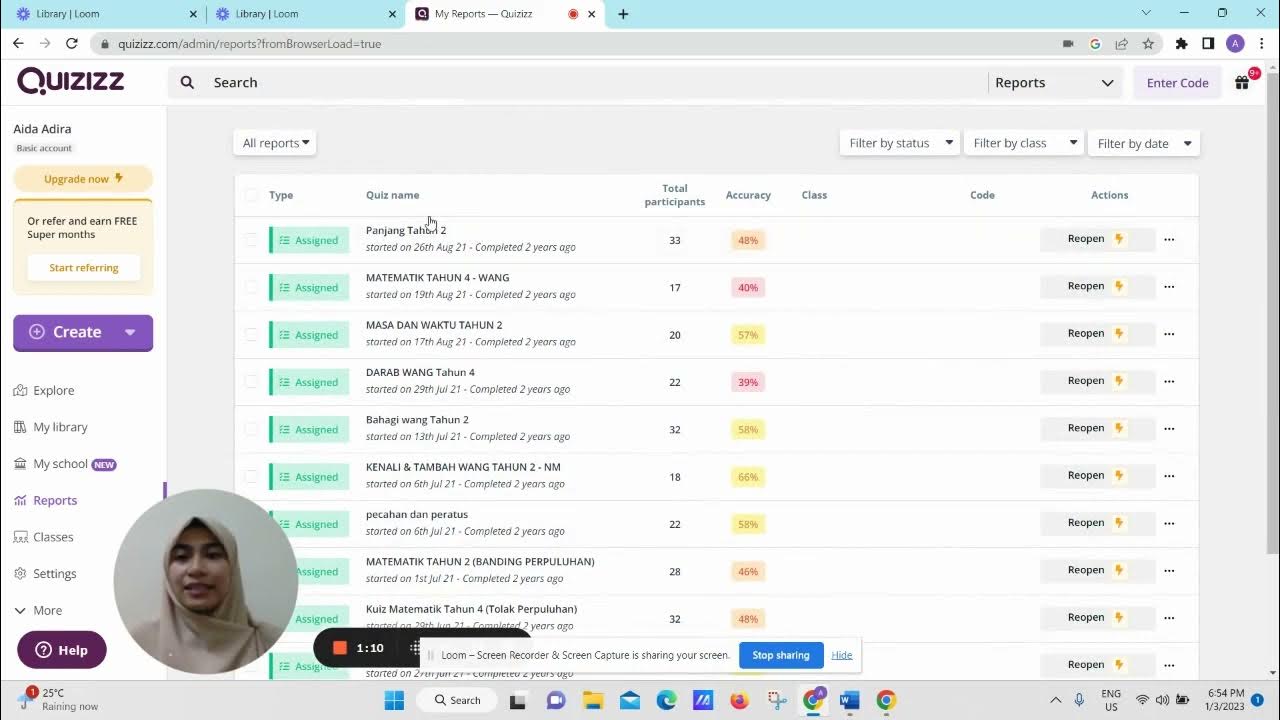Tick the checkbox for MATEMATIK TAHUN 4 - WANG
This screenshot has width=1280, height=720.
coord(251,287)
